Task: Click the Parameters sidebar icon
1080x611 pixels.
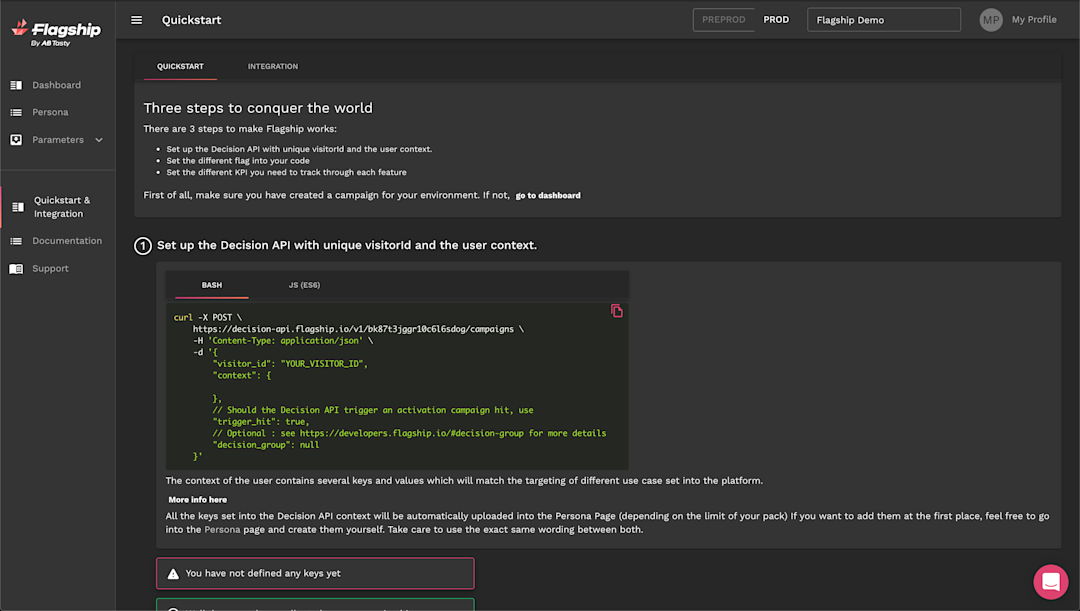Action: (x=16, y=140)
